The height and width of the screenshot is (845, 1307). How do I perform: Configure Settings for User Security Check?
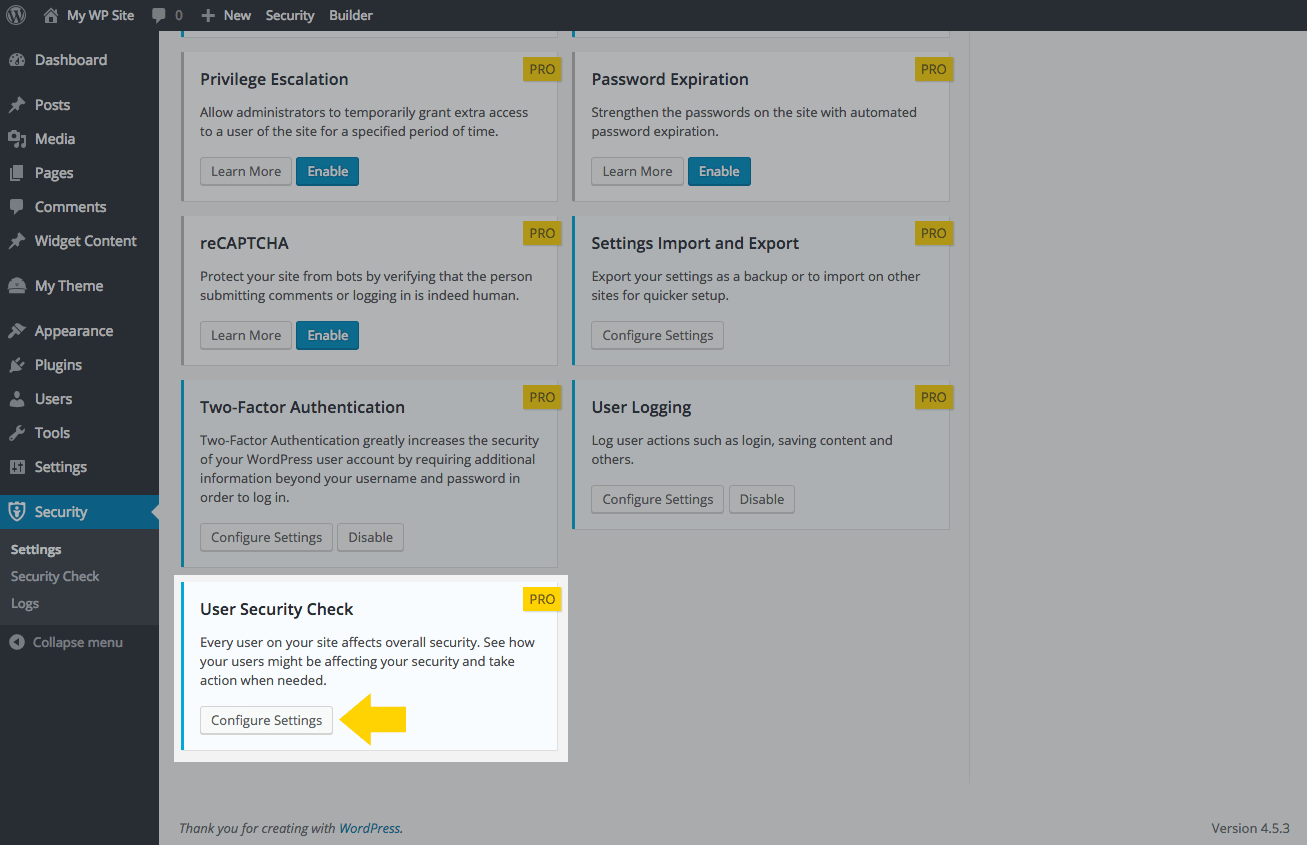tap(266, 720)
